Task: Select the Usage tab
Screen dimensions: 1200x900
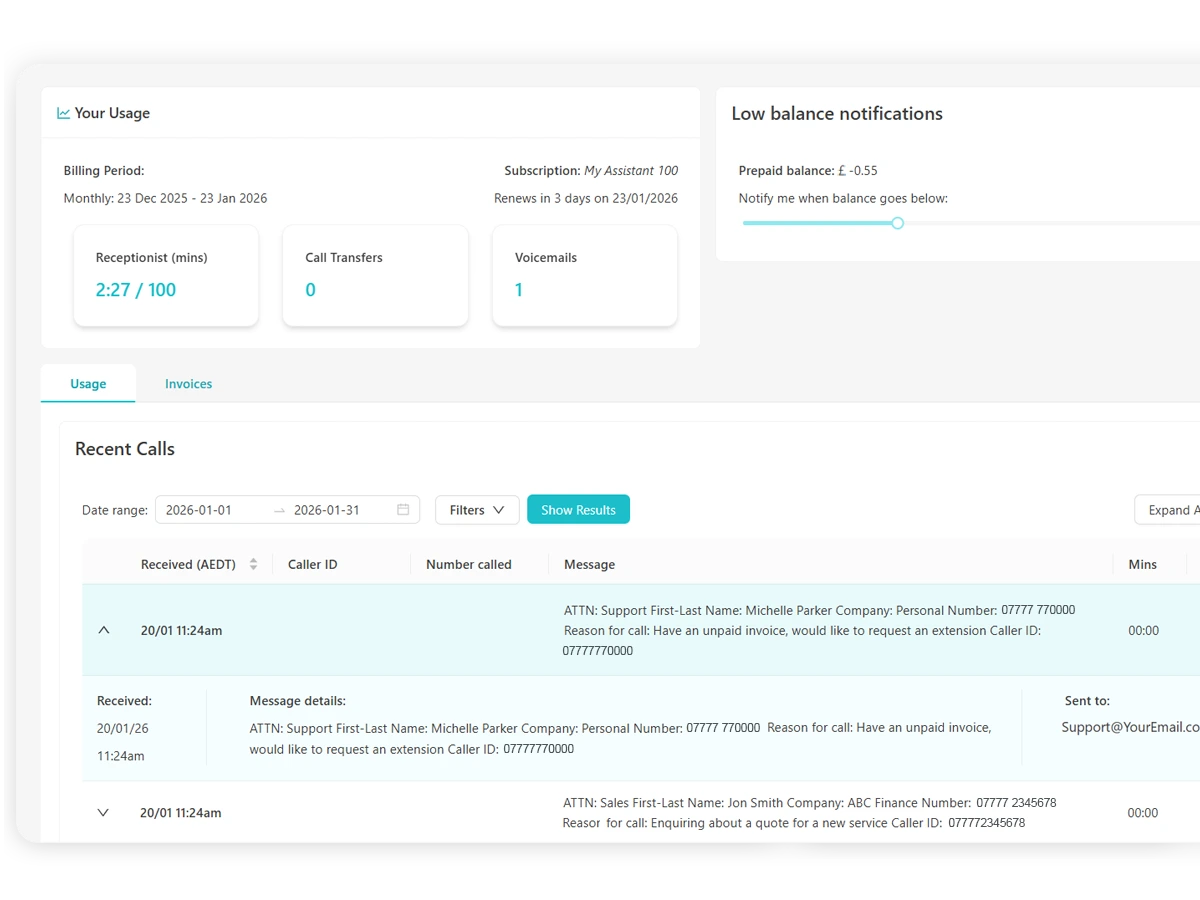Action: pyautogui.click(x=88, y=384)
